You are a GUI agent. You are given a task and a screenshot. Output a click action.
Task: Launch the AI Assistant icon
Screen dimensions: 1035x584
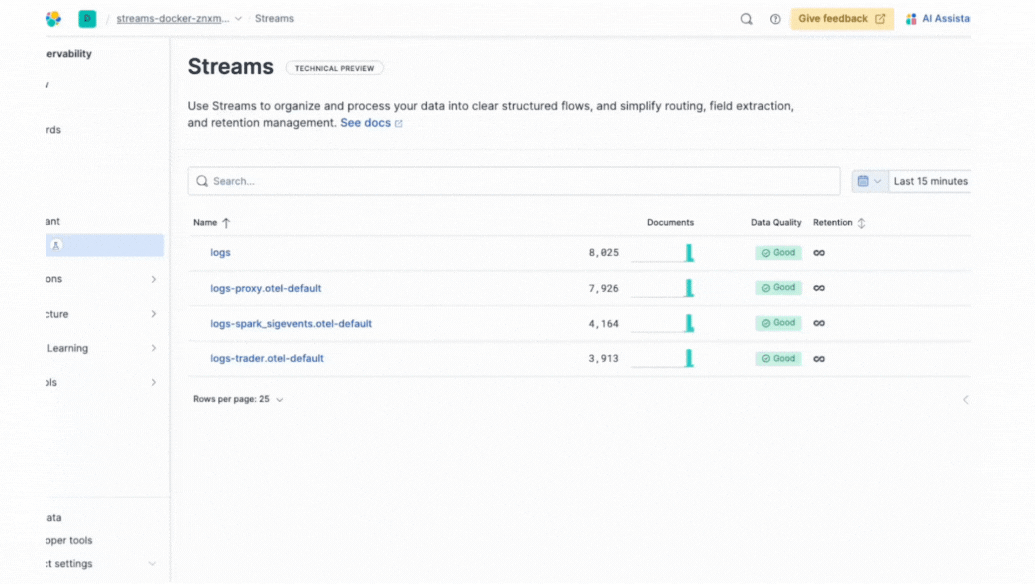point(911,19)
